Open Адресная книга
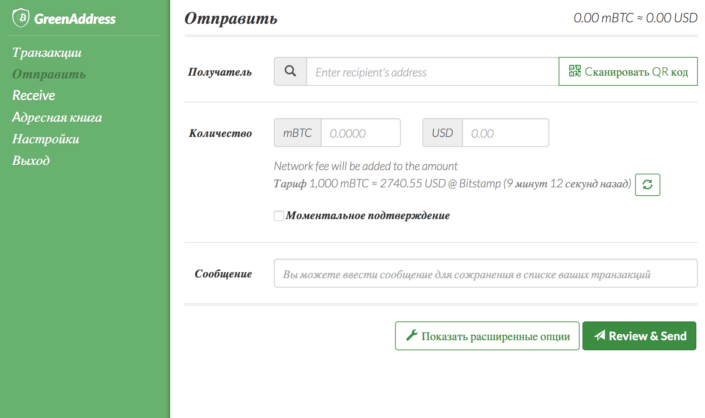 pos(57,117)
